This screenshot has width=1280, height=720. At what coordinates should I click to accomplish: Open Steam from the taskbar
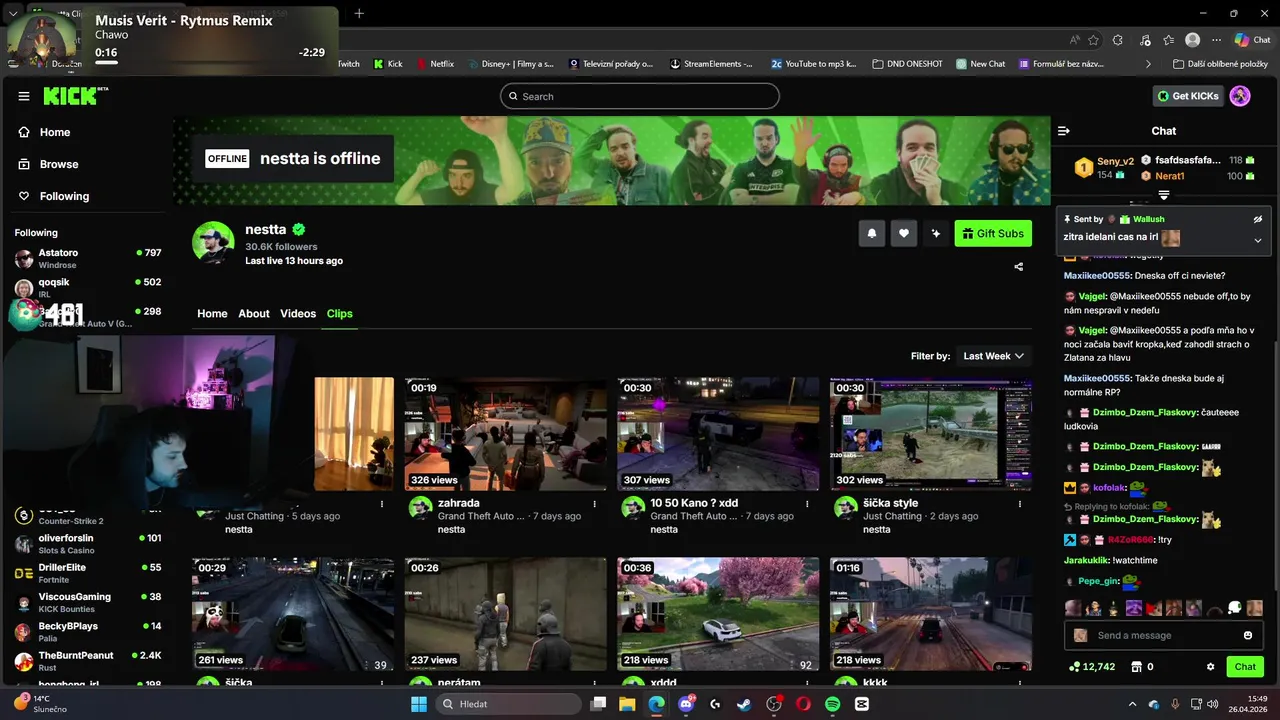click(x=744, y=704)
